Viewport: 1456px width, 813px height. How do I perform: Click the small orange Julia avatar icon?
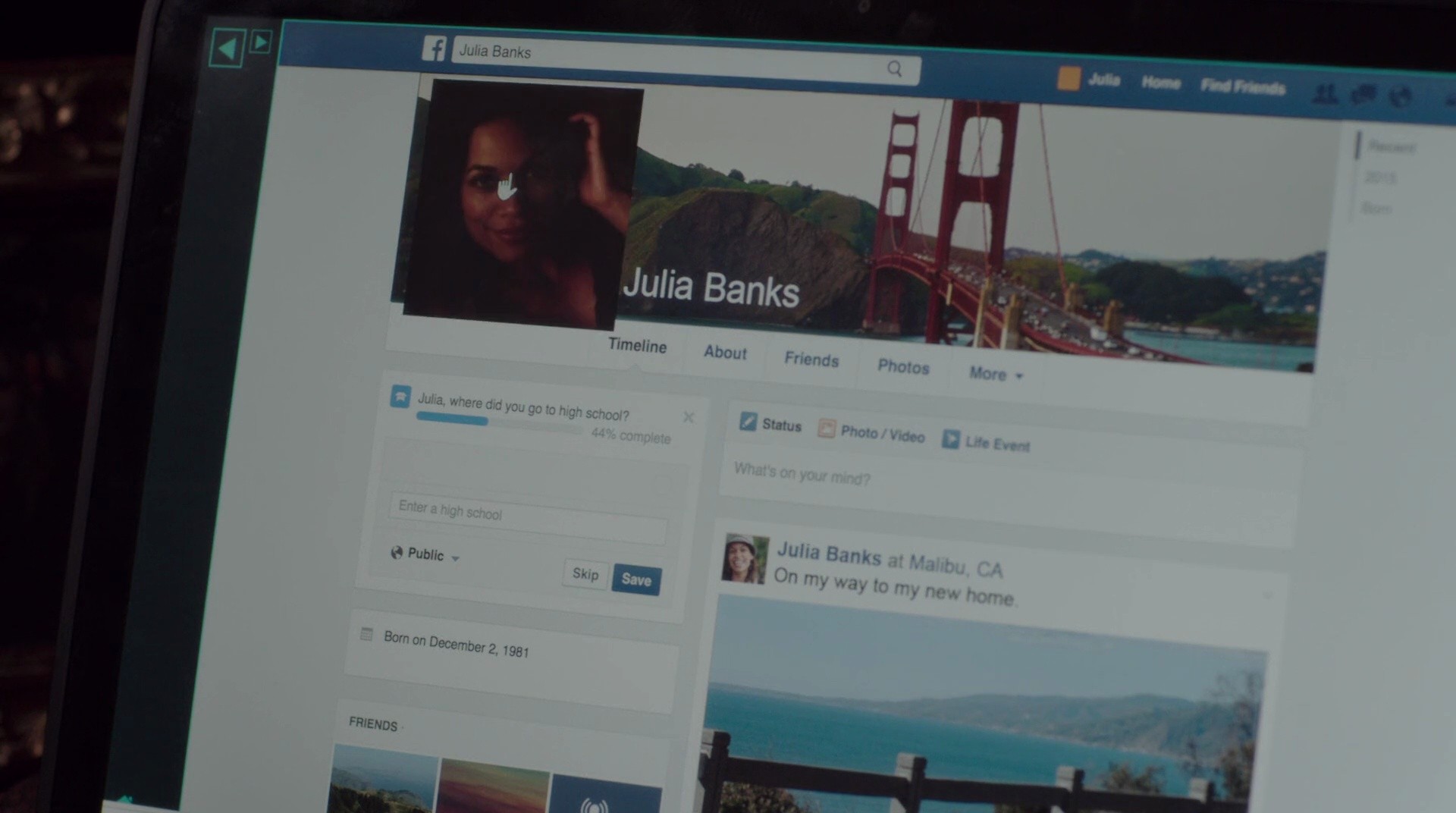[1068, 78]
